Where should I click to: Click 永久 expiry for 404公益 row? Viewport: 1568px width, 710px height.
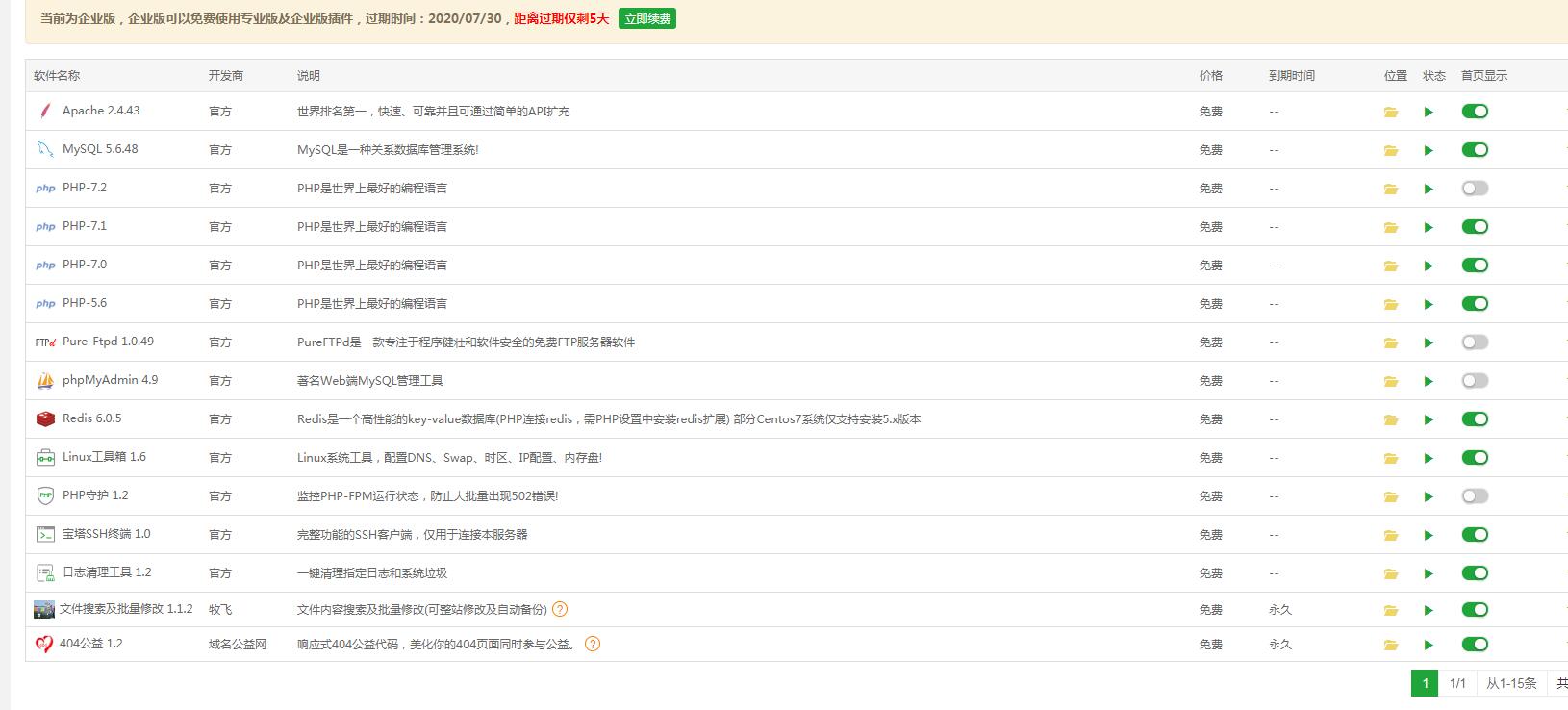(x=1280, y=644)
